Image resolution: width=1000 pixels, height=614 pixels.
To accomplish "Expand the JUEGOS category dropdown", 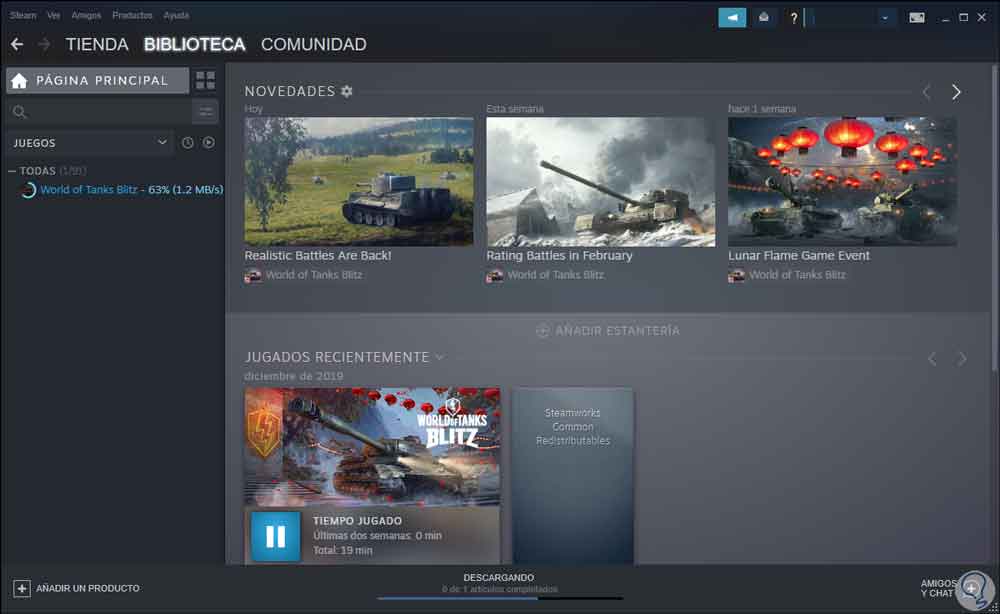I will [x=90, y=143].
